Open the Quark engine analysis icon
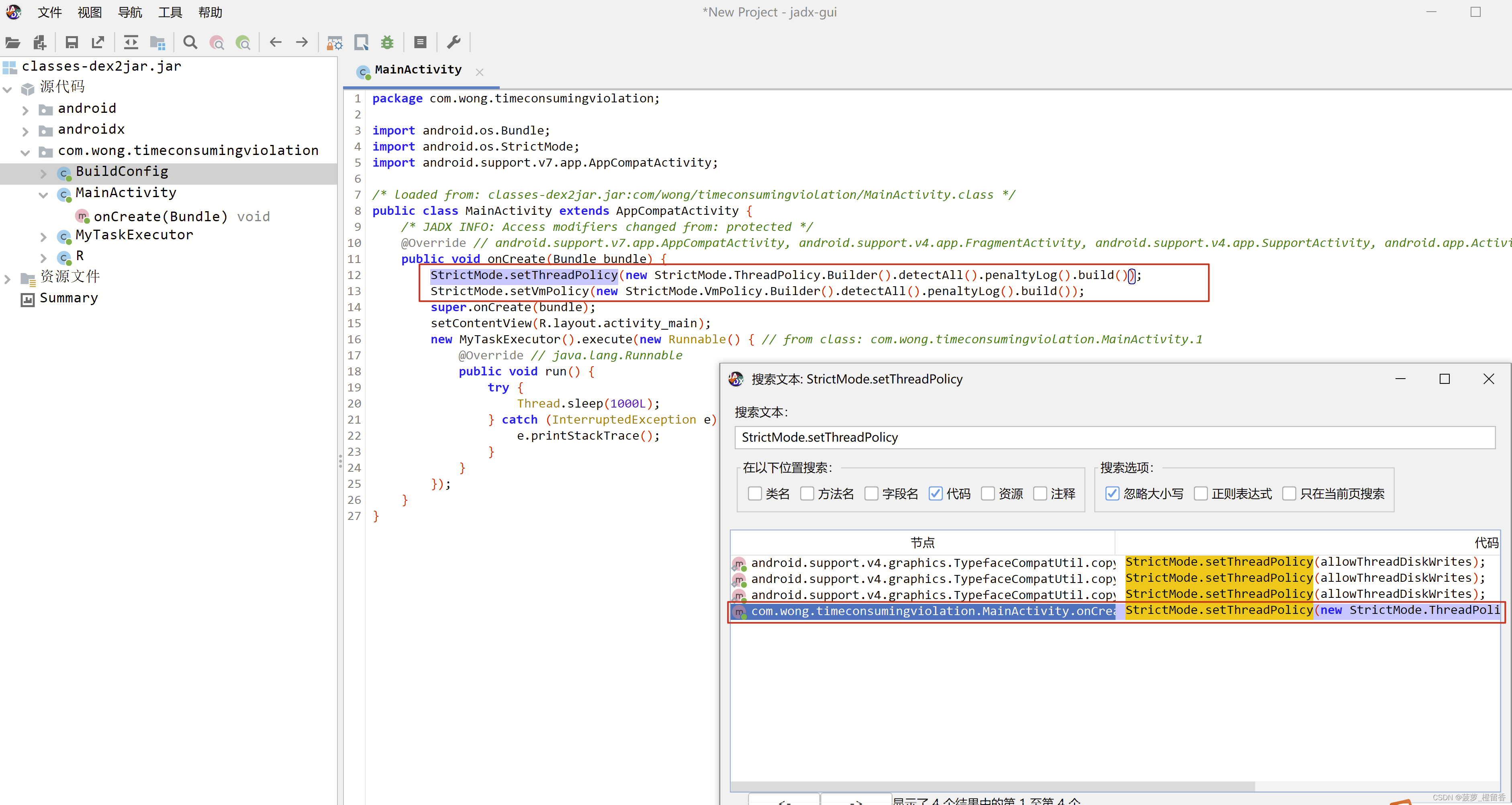This screenshot has height=805, width=1512. [361, 42]
